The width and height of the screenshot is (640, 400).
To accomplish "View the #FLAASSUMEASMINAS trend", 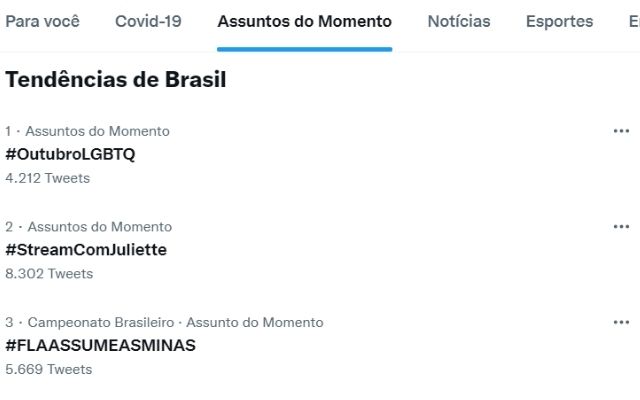I will click(100, 345).
